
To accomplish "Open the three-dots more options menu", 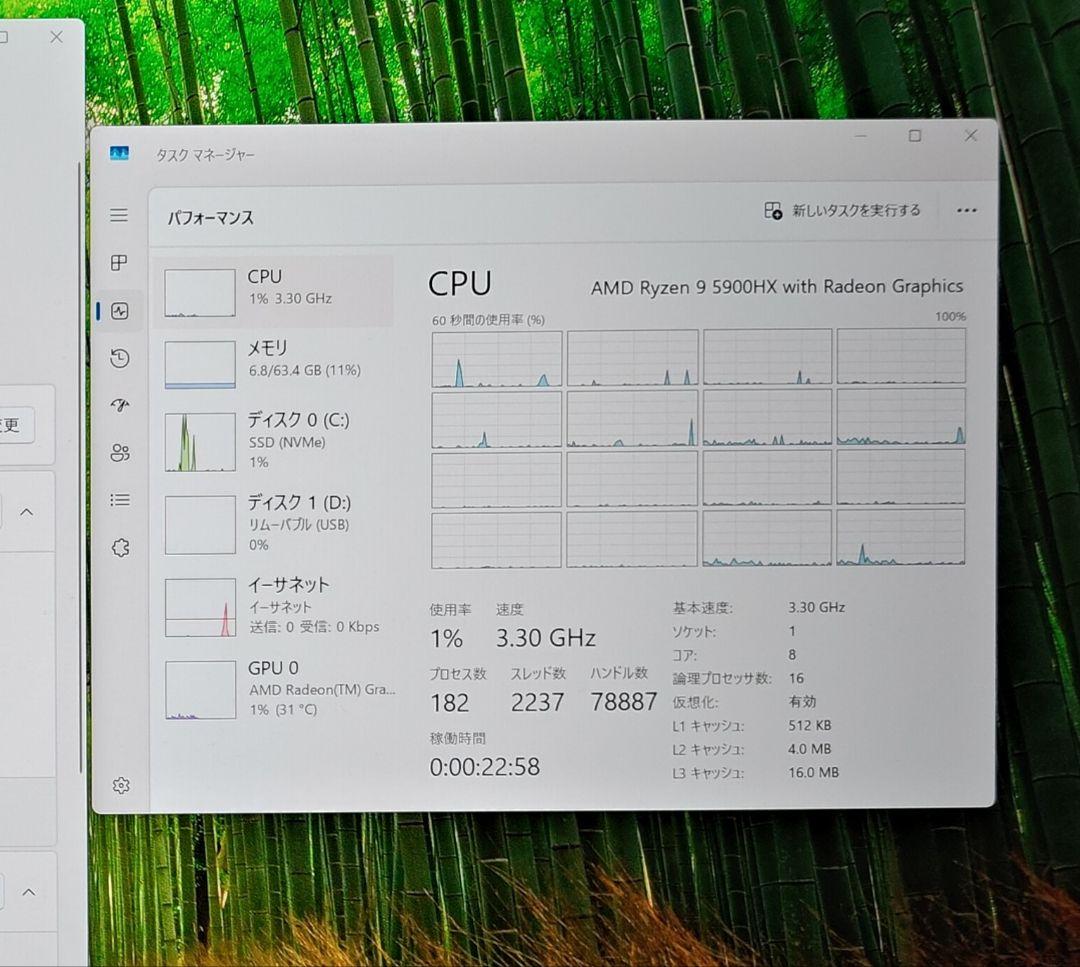I will point(966,211).
